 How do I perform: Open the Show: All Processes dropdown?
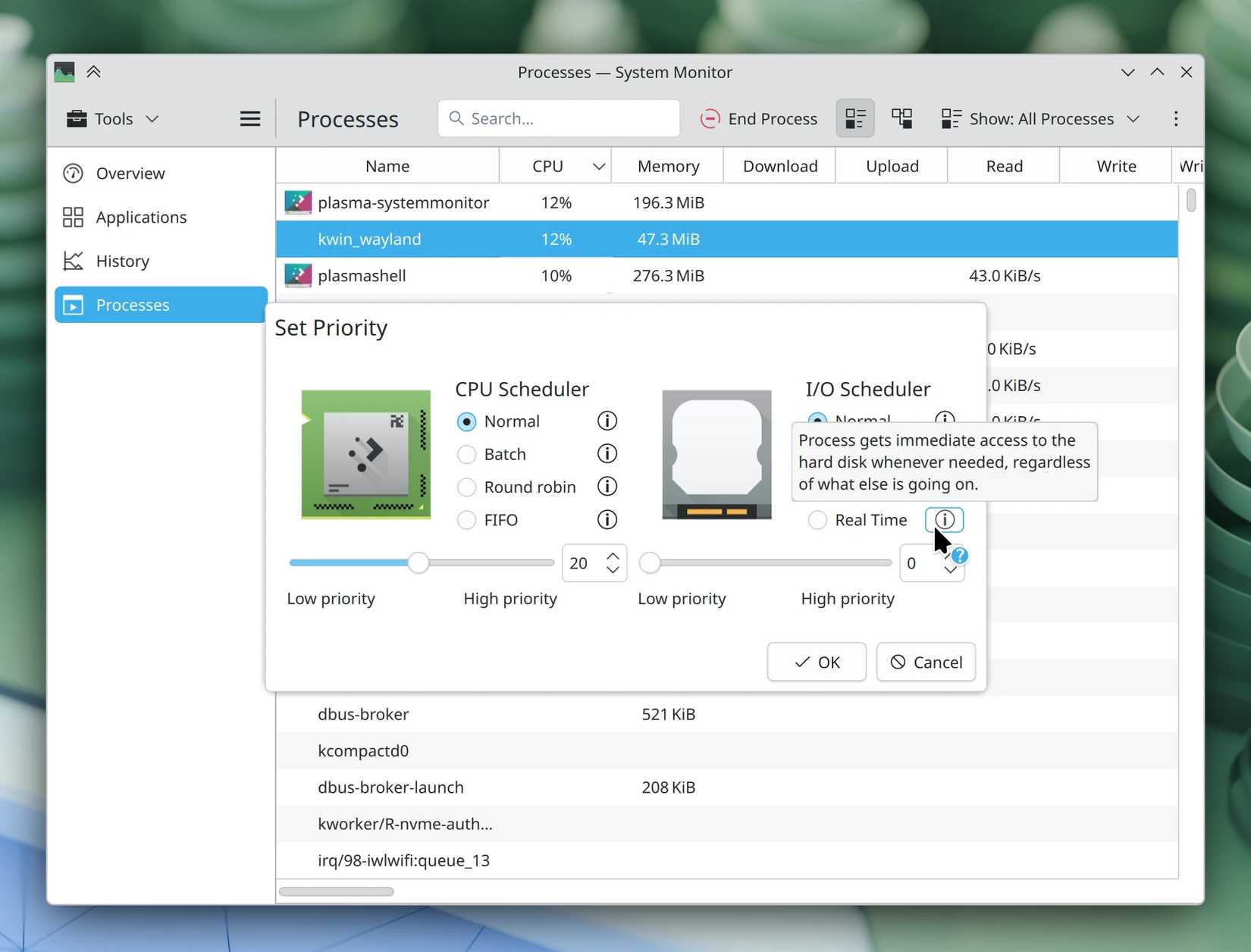click(x=1040, y=118)
